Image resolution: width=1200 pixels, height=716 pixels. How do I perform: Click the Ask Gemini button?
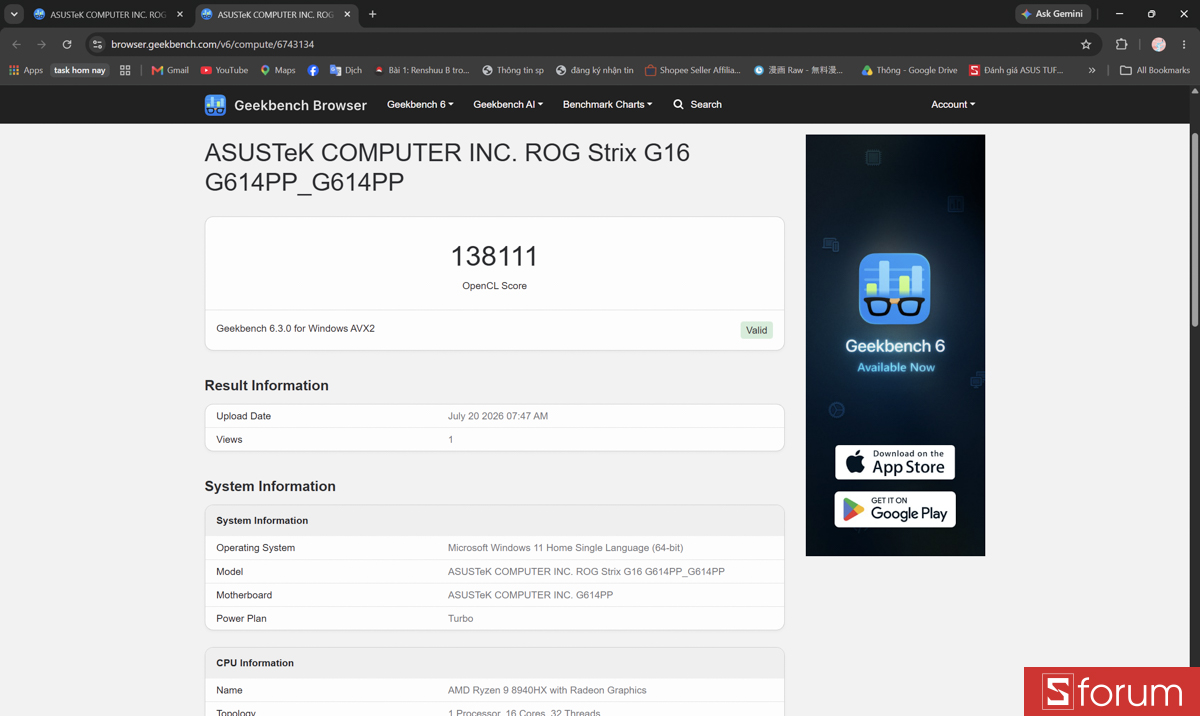click(x=1052, y=14)
